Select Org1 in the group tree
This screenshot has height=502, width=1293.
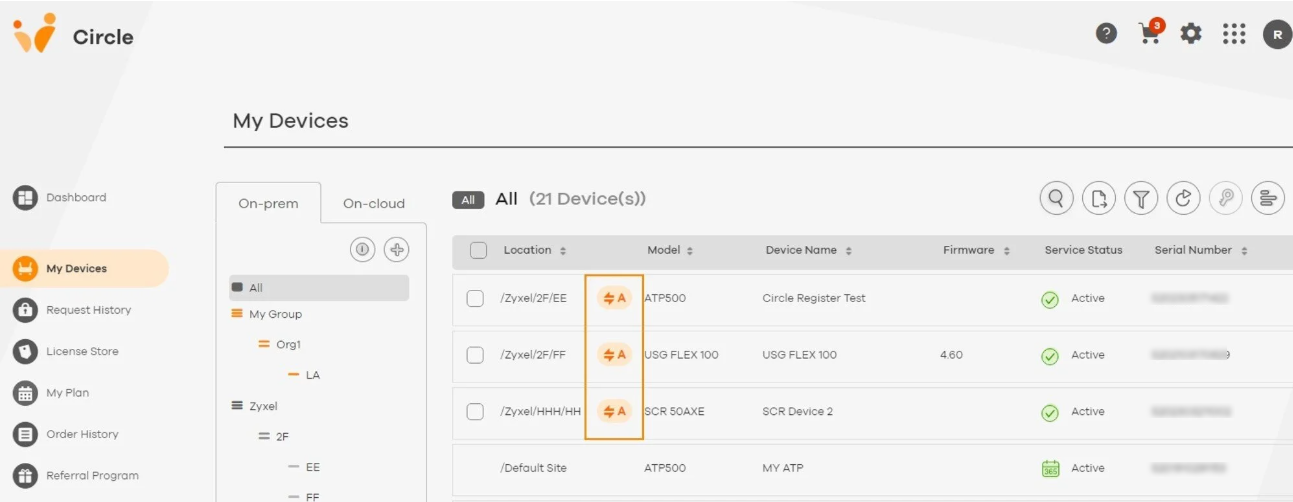(x=289, y=344)
